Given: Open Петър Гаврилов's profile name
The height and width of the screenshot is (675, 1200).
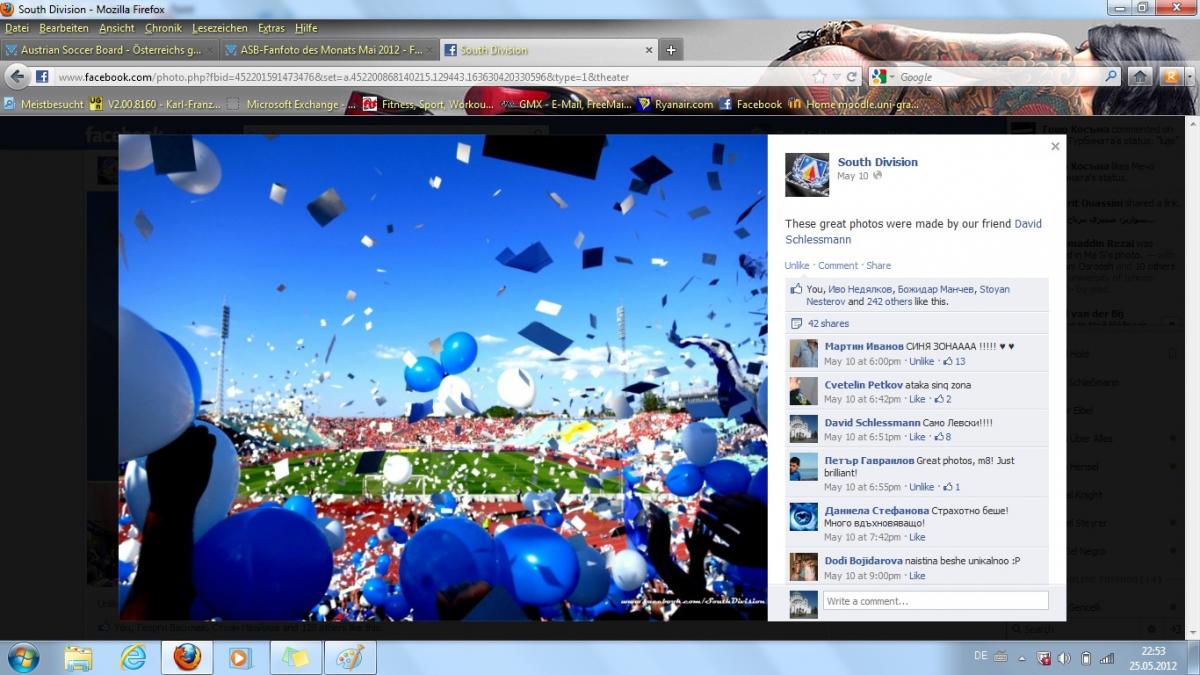Looking at the screenshot, I should (869, 461).
